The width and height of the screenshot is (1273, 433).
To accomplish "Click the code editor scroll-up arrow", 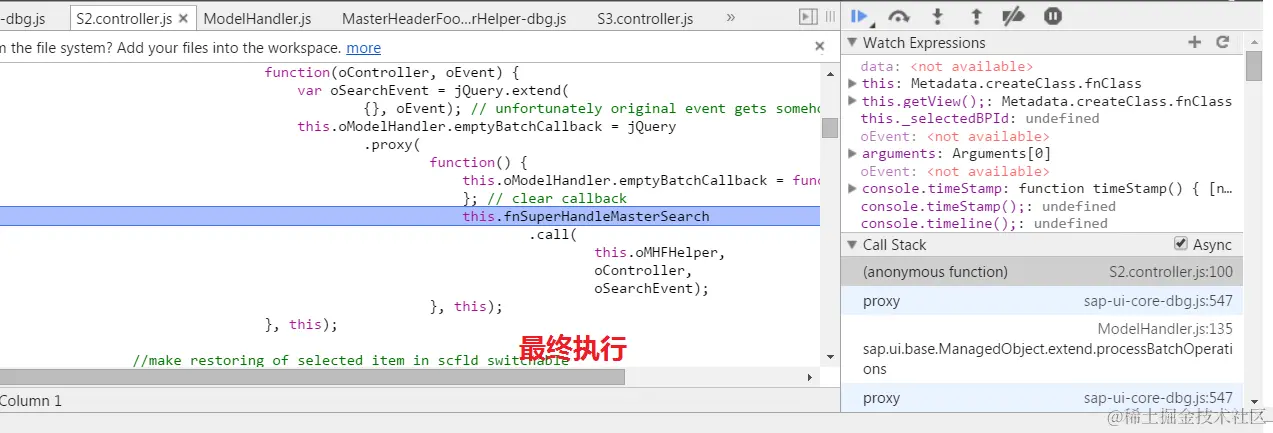I will click(x=830, y=72).
